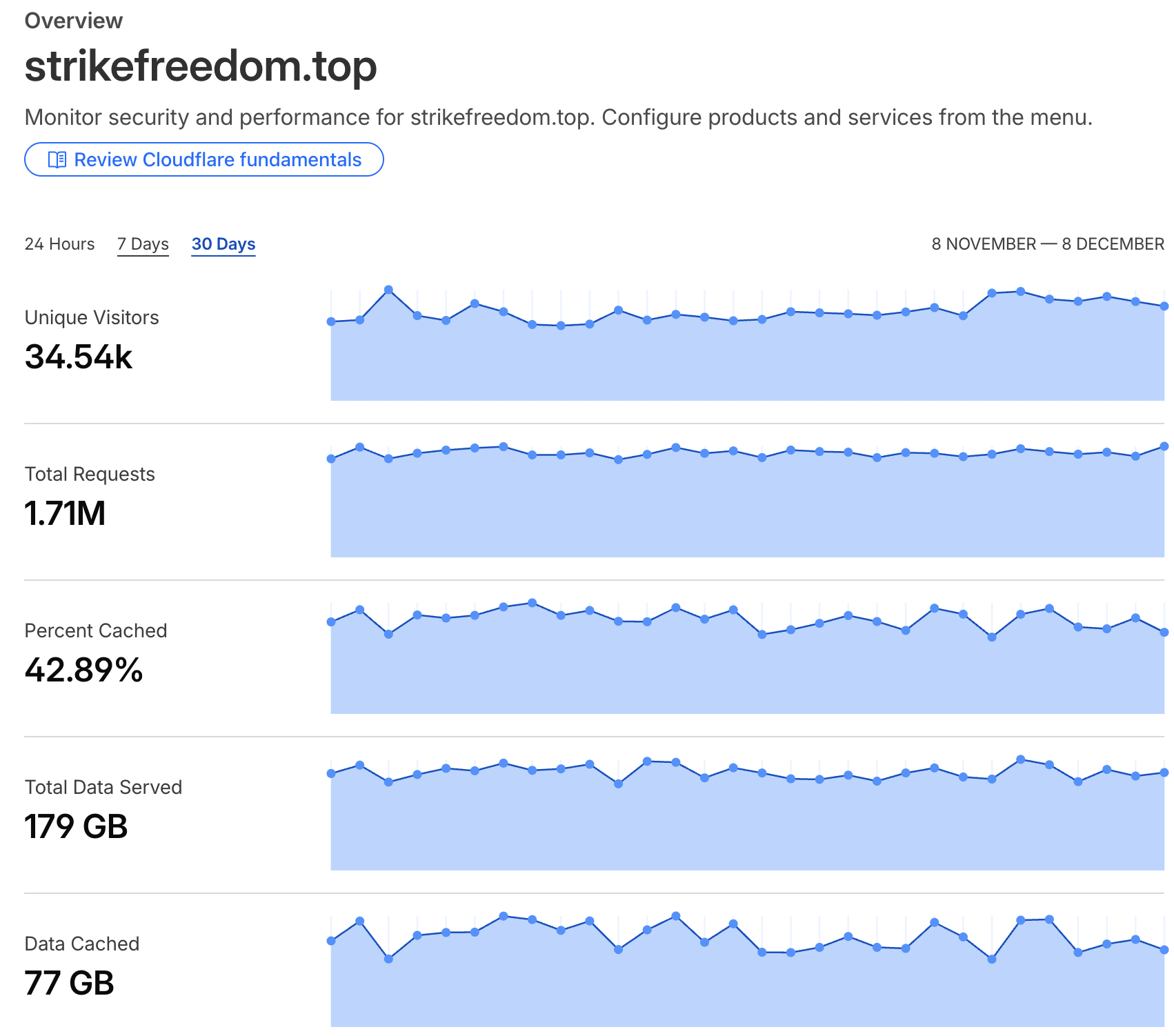Switch to the 24 Hours view

coord(59,244)
